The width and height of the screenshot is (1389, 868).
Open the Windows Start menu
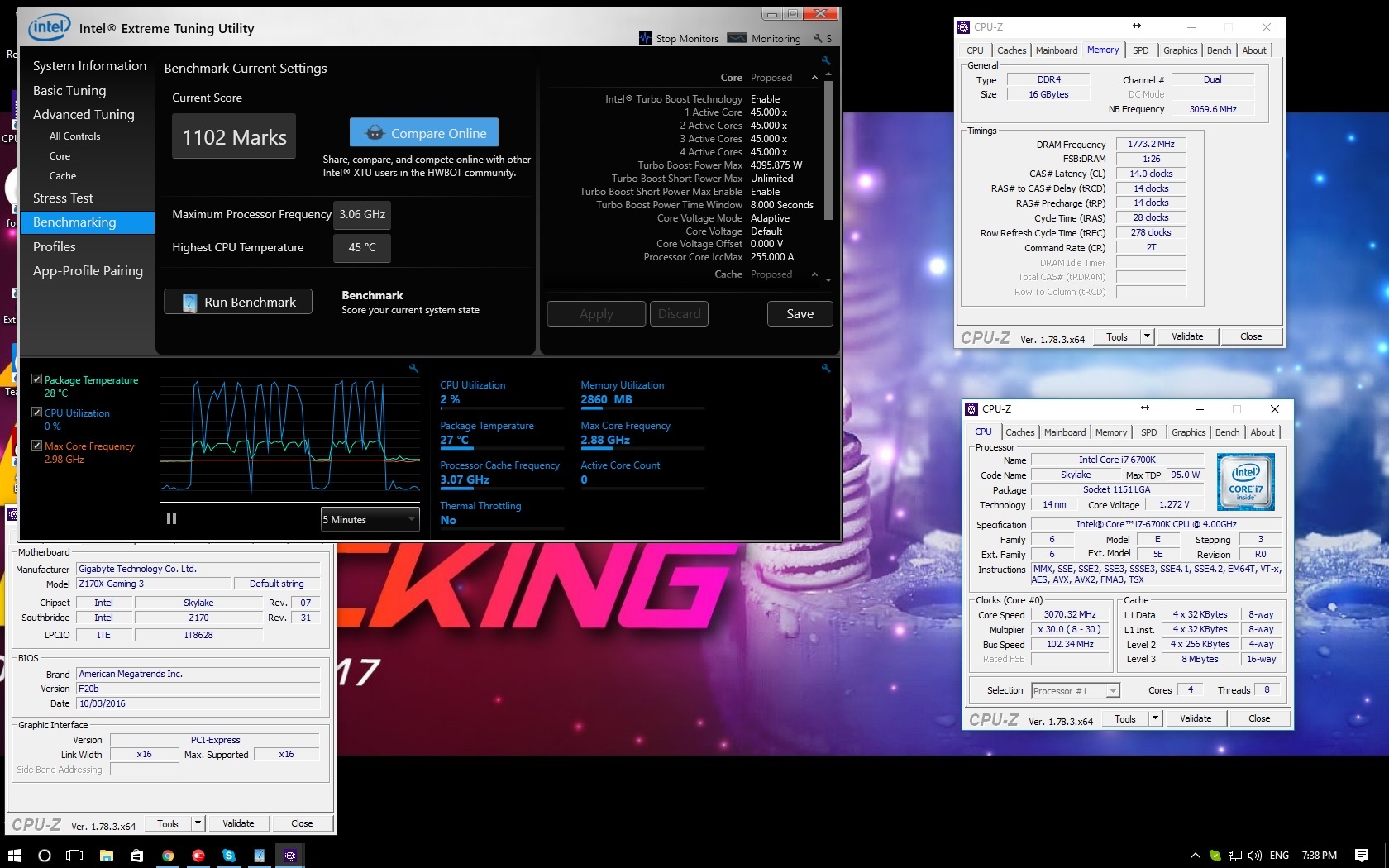pos(14,856)
